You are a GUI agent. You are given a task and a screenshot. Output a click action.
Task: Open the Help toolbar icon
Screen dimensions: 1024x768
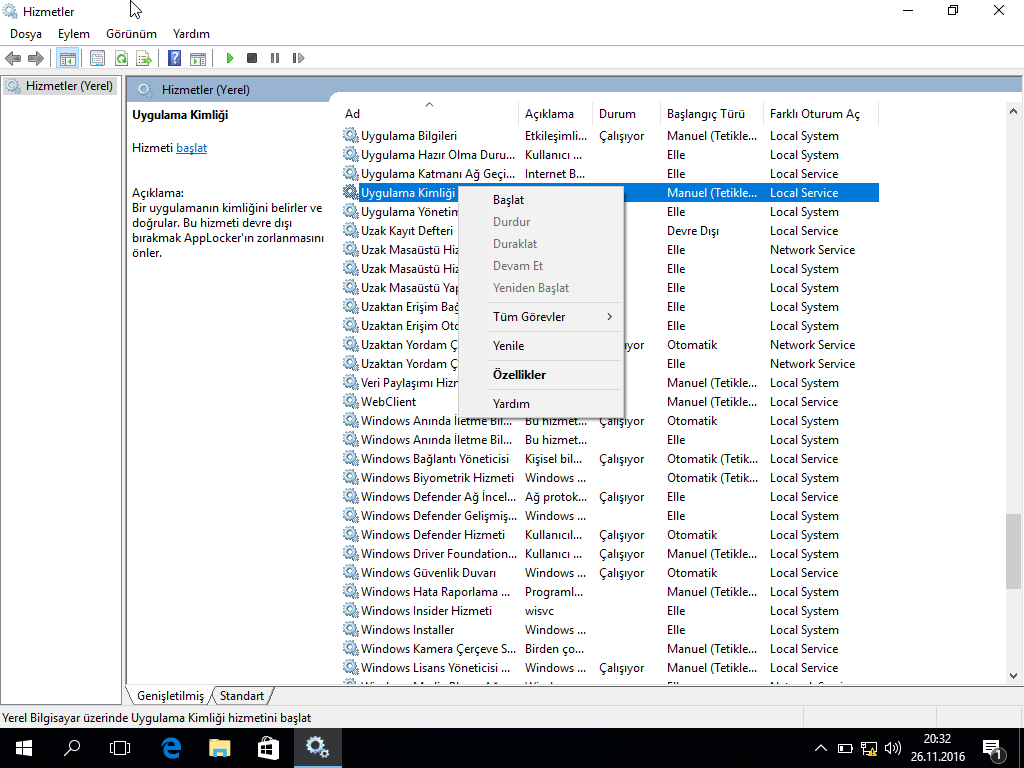coord(174,59)
